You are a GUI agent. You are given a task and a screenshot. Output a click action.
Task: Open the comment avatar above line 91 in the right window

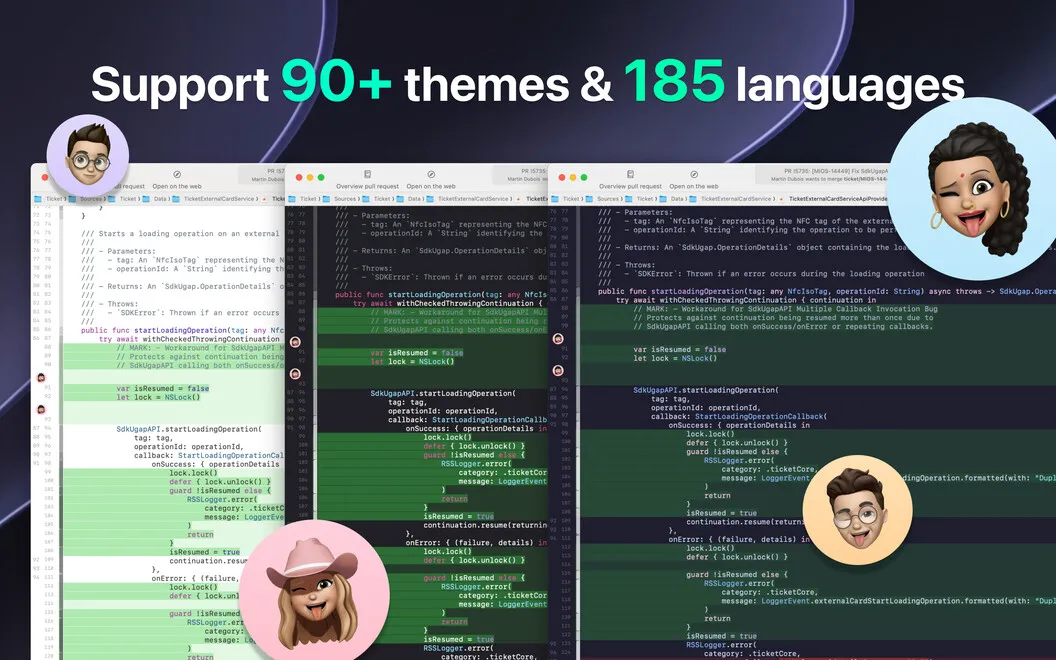point(558,339)
